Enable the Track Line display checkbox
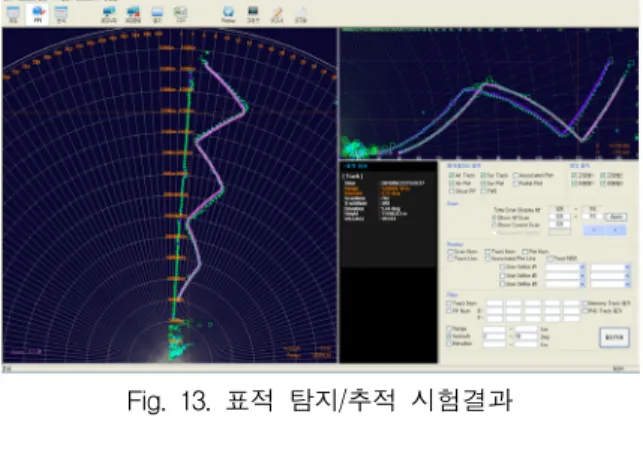Screen dimensions: 643x465 pyautogui.click(x=450, y=259)
